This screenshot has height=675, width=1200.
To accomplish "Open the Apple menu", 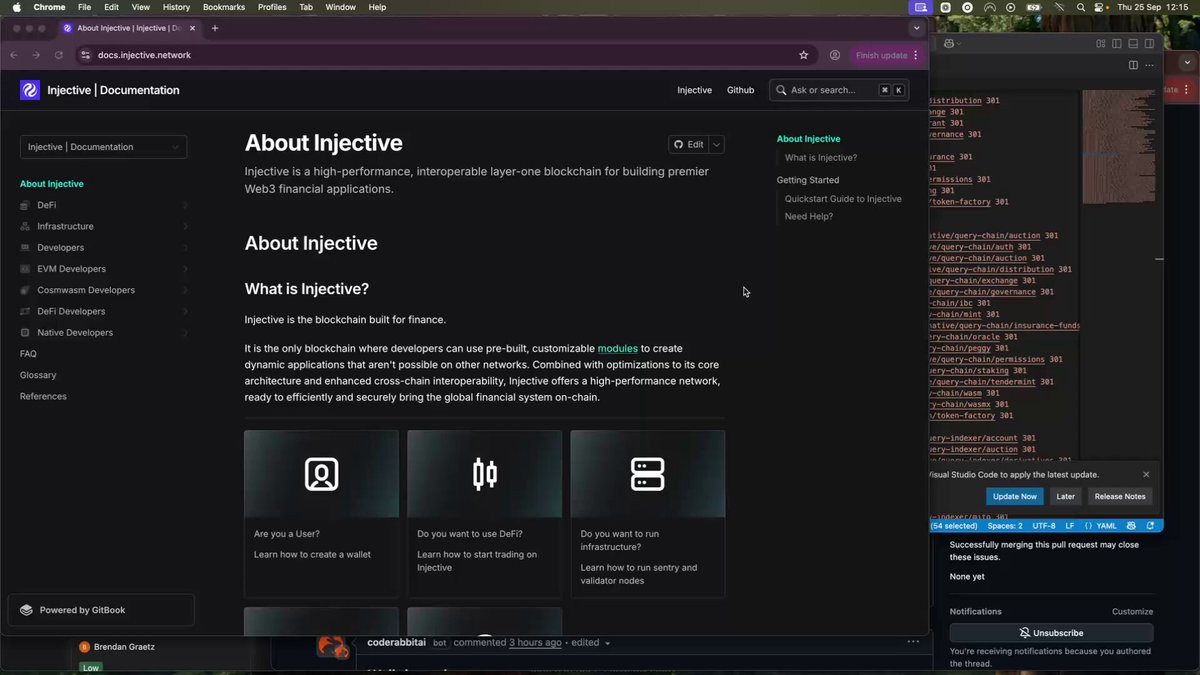I will (x=16, y=7).
